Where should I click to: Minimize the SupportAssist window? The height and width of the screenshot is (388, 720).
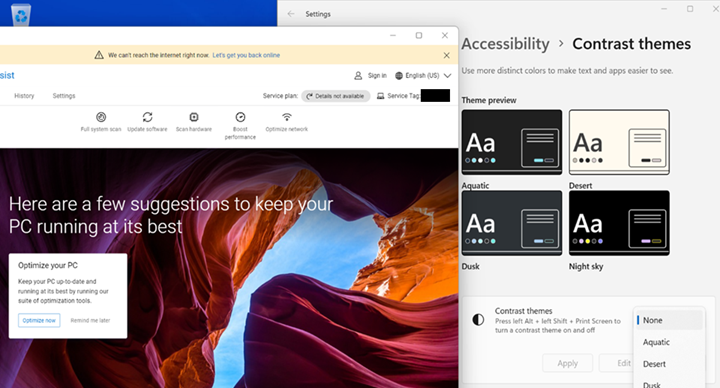coord(393,35)
